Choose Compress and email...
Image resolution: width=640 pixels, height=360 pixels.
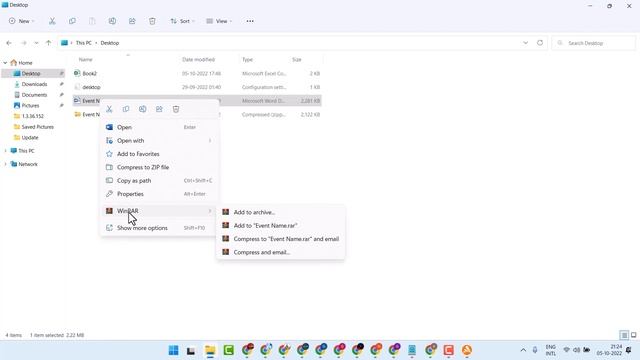point(281,252)
